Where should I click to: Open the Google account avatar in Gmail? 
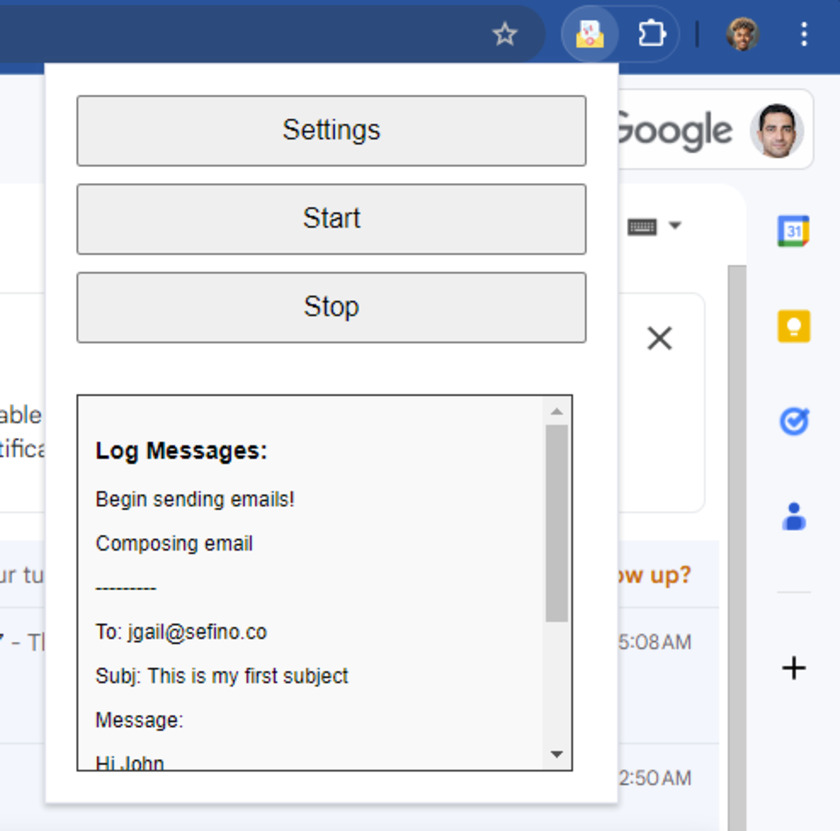click(776, 131)
